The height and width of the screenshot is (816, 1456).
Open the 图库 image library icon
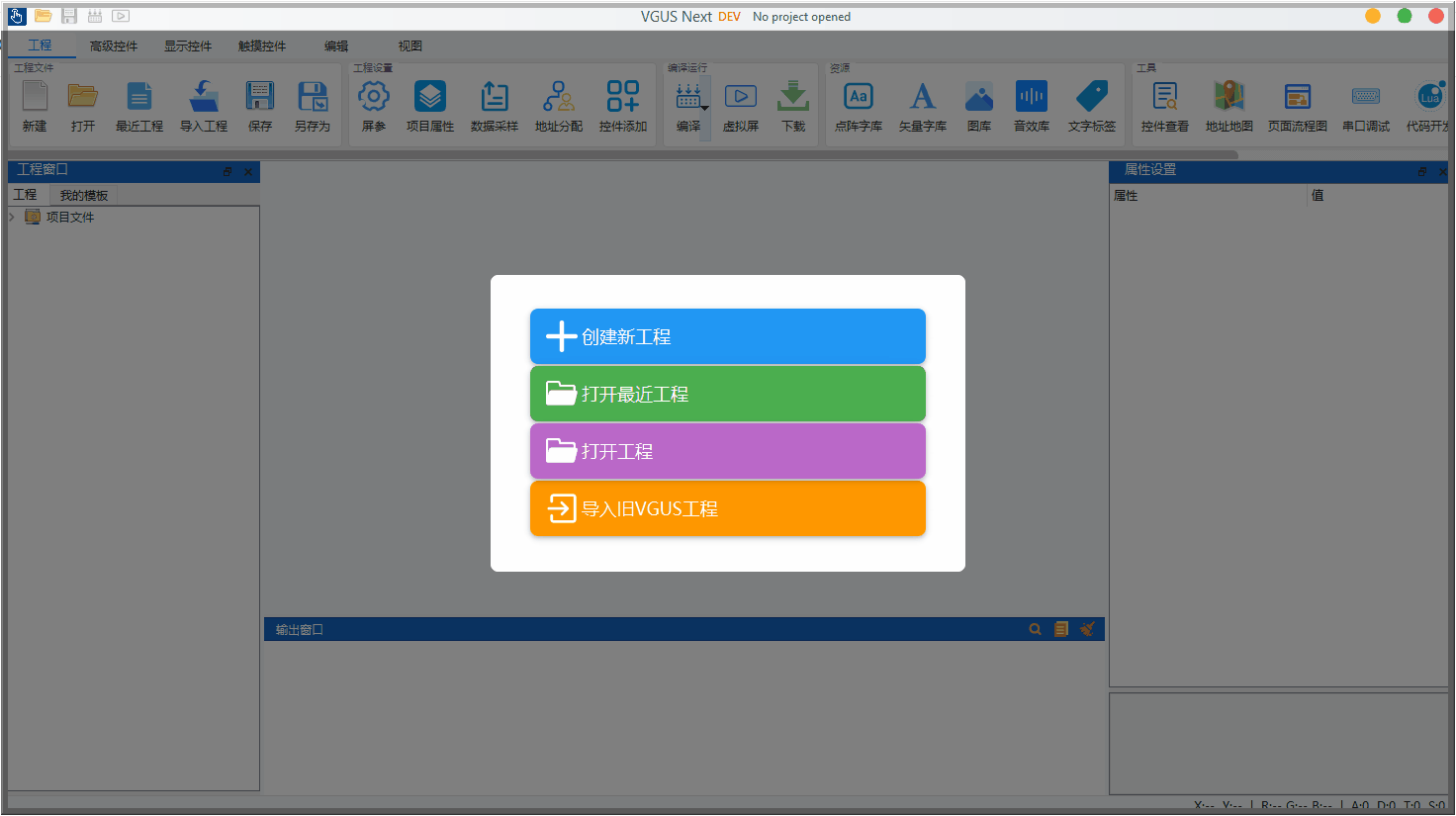click(x=979, y=96)
